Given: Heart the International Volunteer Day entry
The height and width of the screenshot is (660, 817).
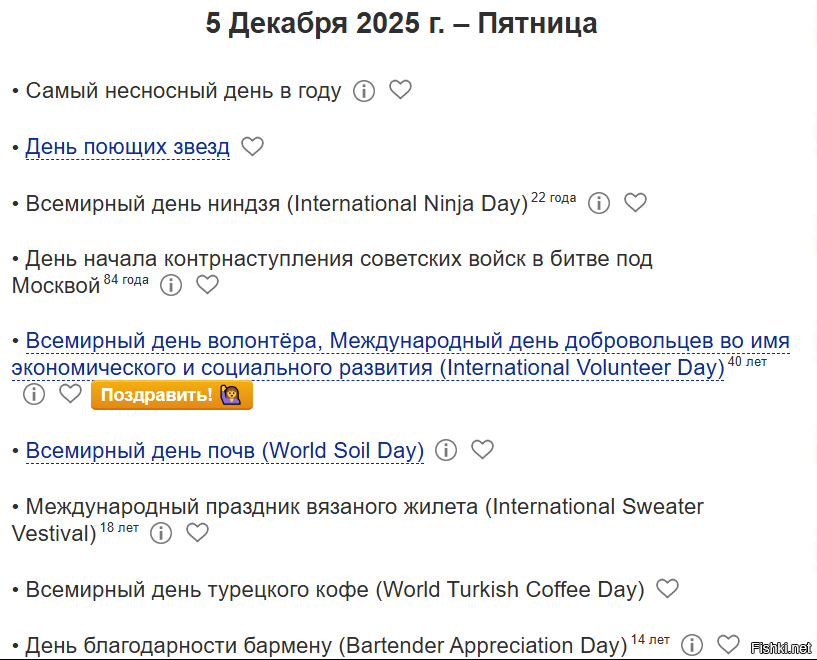Looking at the screenshot, I should [70, 394].
